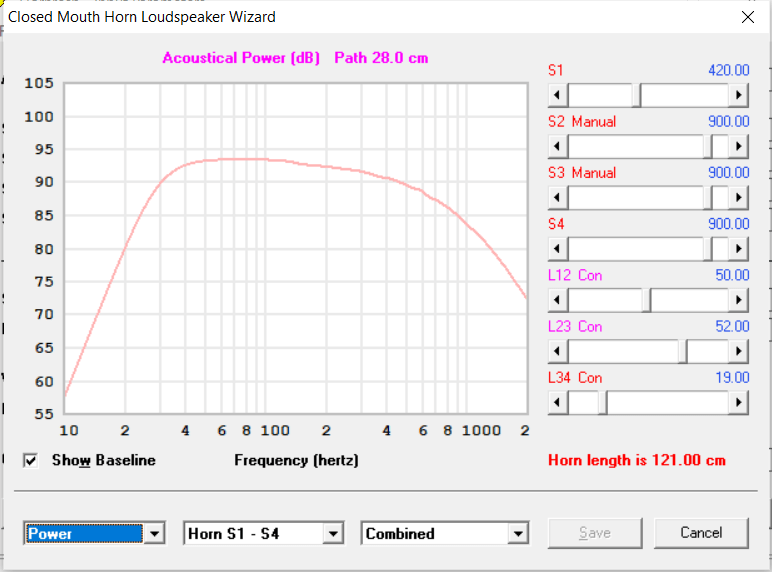The image size is (772, 572).
Task: Click the Horn length is 121.00 cm text
Action: (637, 460)
